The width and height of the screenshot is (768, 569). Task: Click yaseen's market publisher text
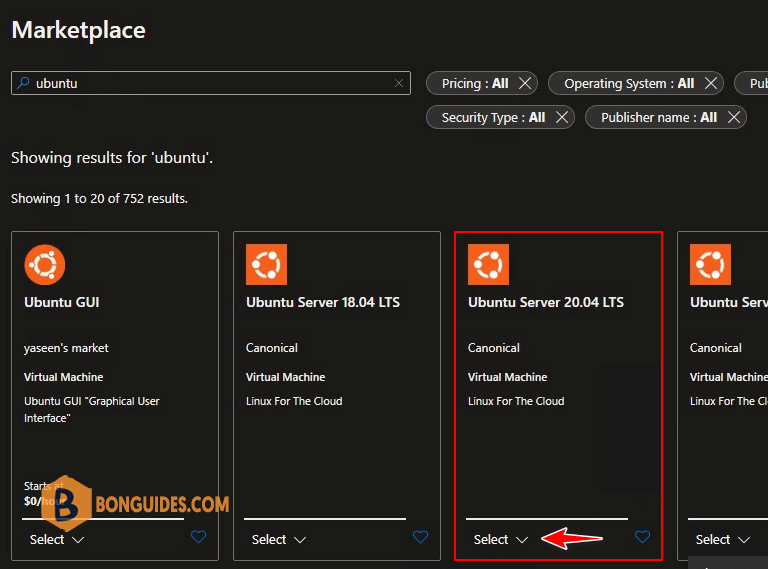pos(66,348)
